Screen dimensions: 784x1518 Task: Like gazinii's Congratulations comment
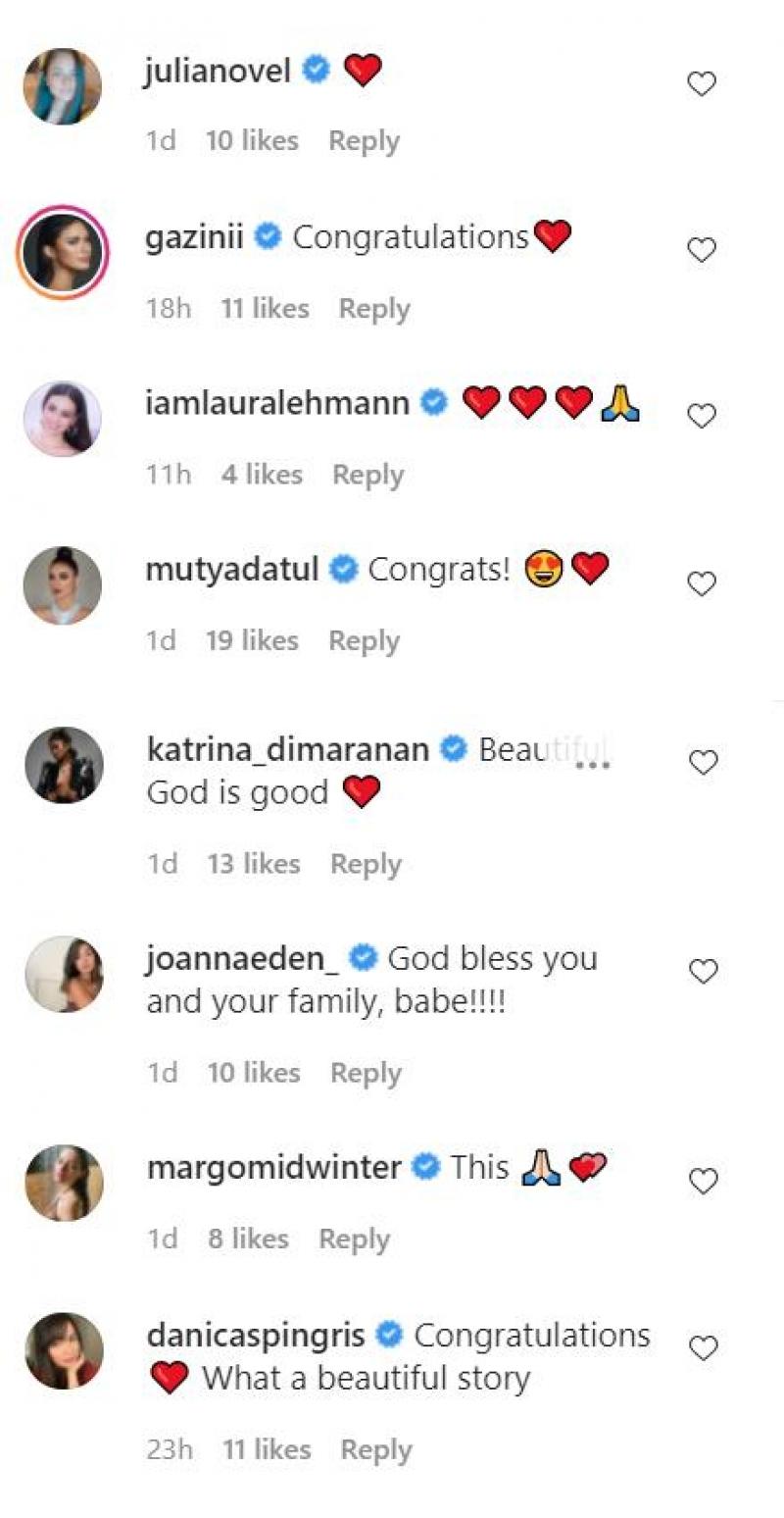point(702,251)
